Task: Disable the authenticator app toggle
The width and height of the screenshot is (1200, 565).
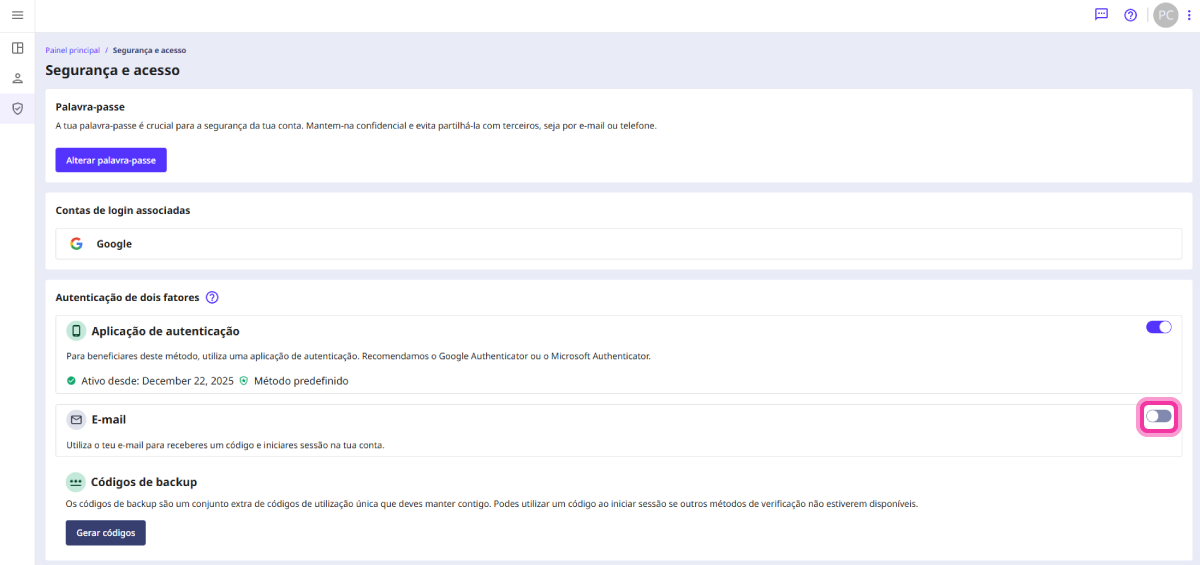Action: pyautogui.click(x=1159, y=327)
